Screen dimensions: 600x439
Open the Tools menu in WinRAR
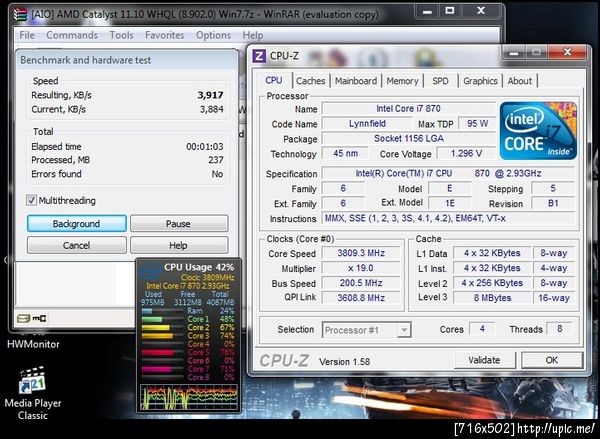click(x=121, y=35)
